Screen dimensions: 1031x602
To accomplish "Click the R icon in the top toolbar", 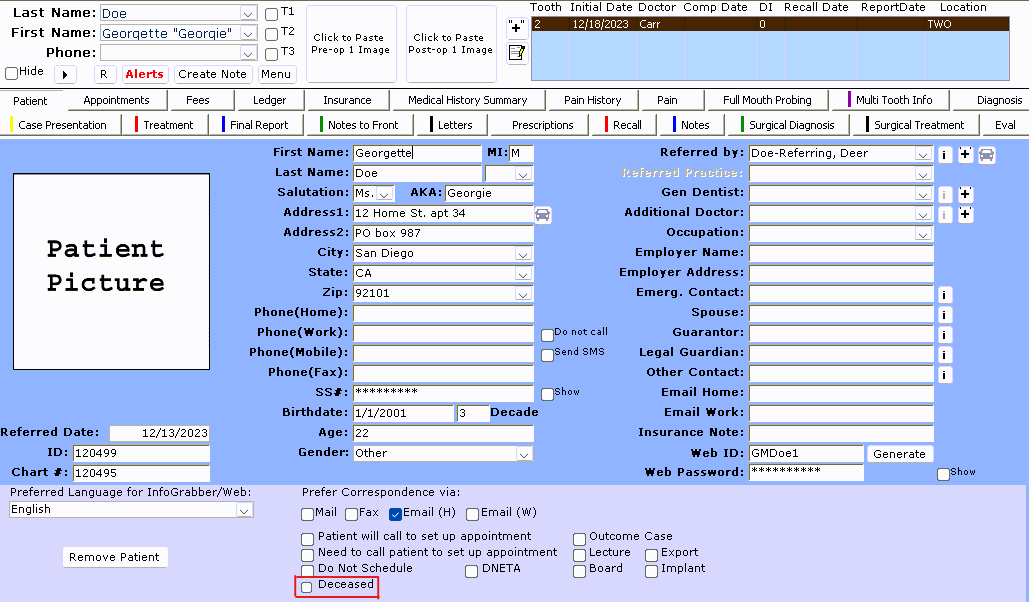I will pos(104,74).
